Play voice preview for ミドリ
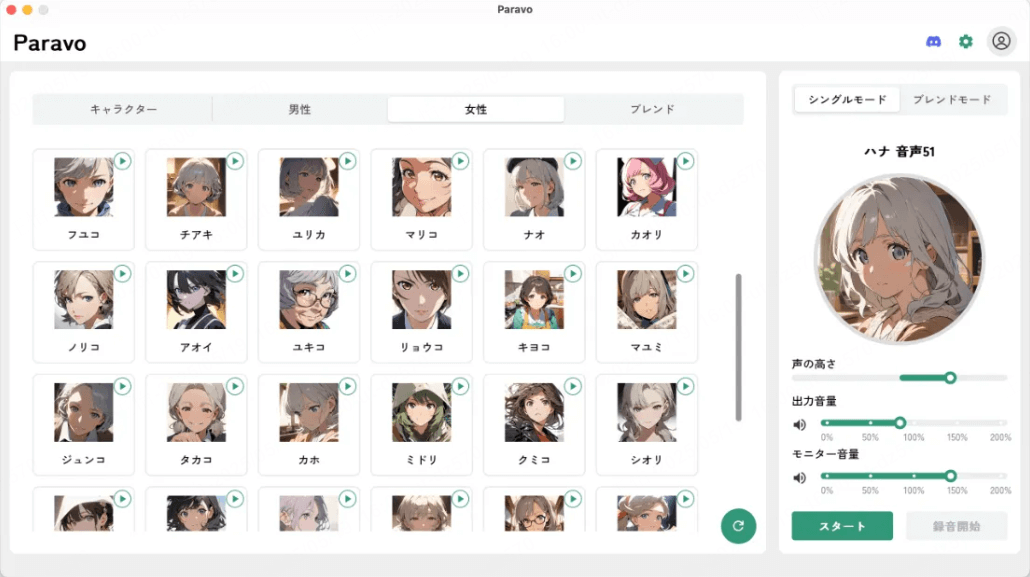This screenshot has height=577, width=1030. coord(460,386)
